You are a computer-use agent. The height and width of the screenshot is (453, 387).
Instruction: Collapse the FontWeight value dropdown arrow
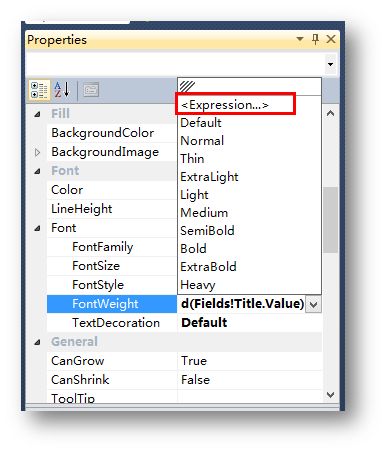click(313, 304)
